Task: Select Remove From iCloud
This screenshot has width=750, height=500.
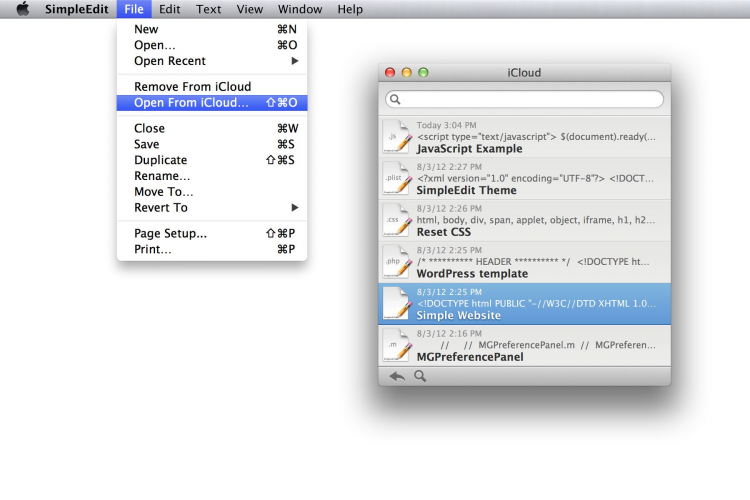Action: coord(212,87)
